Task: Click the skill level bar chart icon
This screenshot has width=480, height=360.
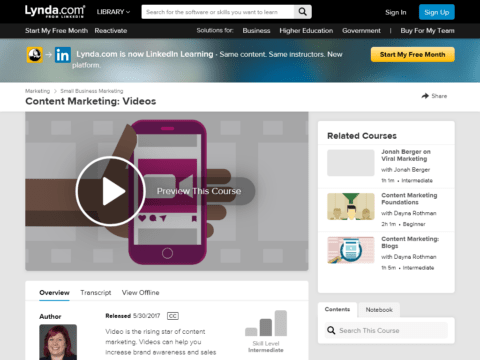Action: click(266, 323)
